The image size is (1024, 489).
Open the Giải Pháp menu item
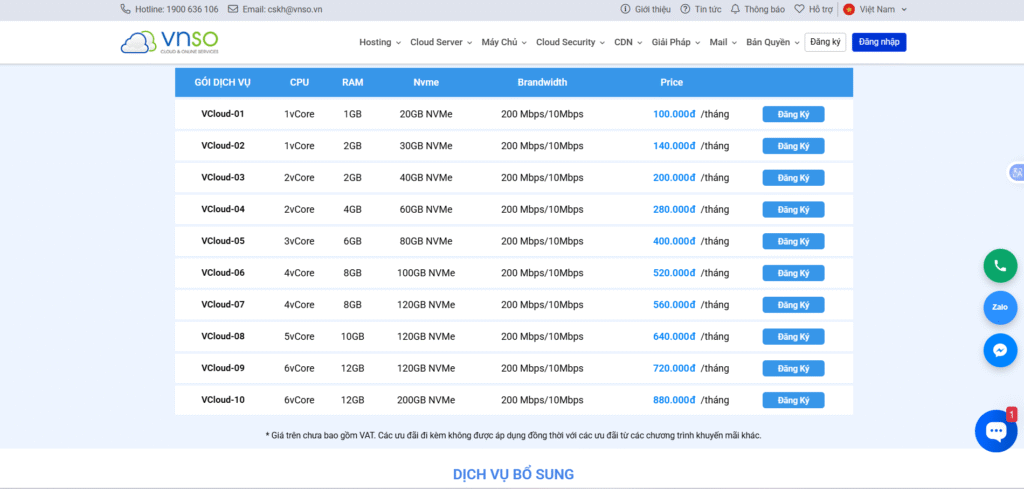(x=676, y=42)
